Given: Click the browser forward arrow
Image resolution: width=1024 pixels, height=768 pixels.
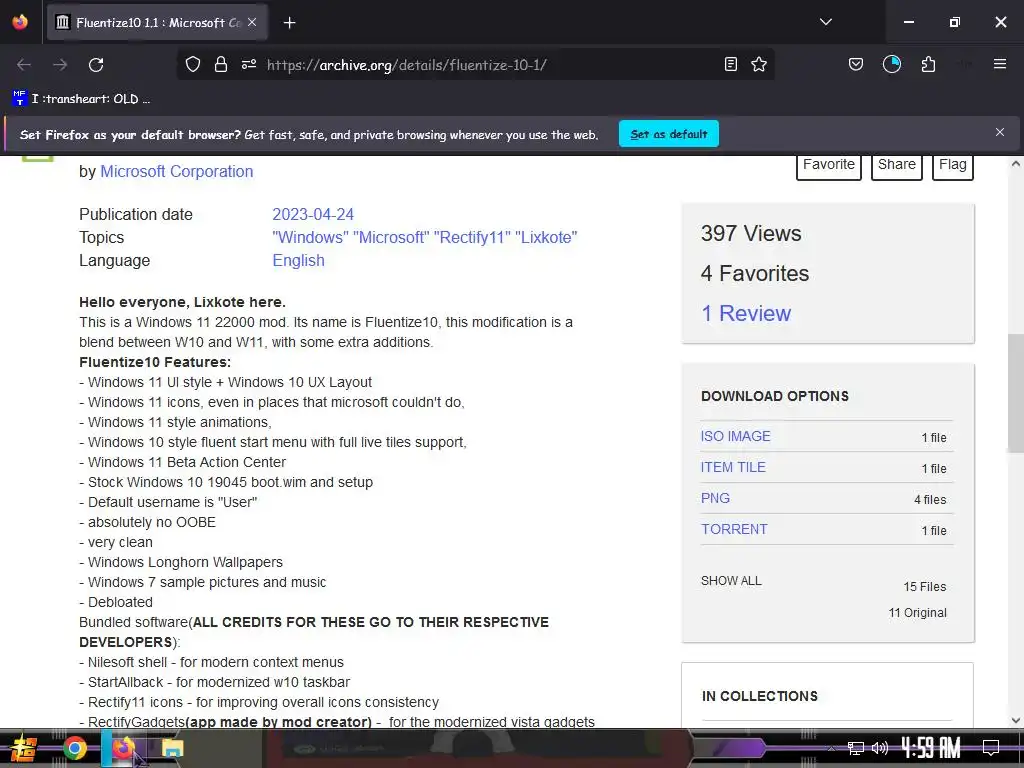Looking at the screenshot, I should tap(60, 65).
